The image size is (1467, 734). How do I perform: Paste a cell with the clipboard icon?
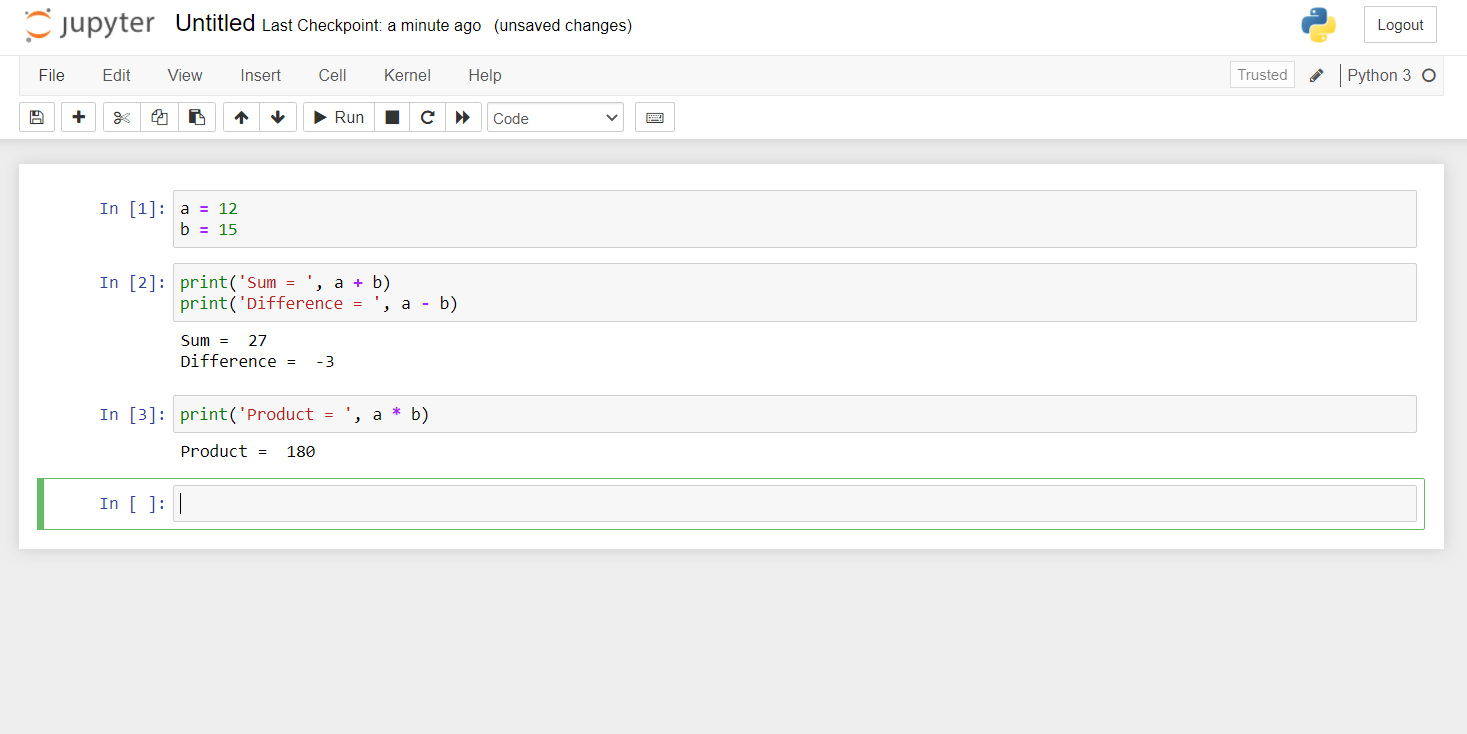tap(197, 117)
